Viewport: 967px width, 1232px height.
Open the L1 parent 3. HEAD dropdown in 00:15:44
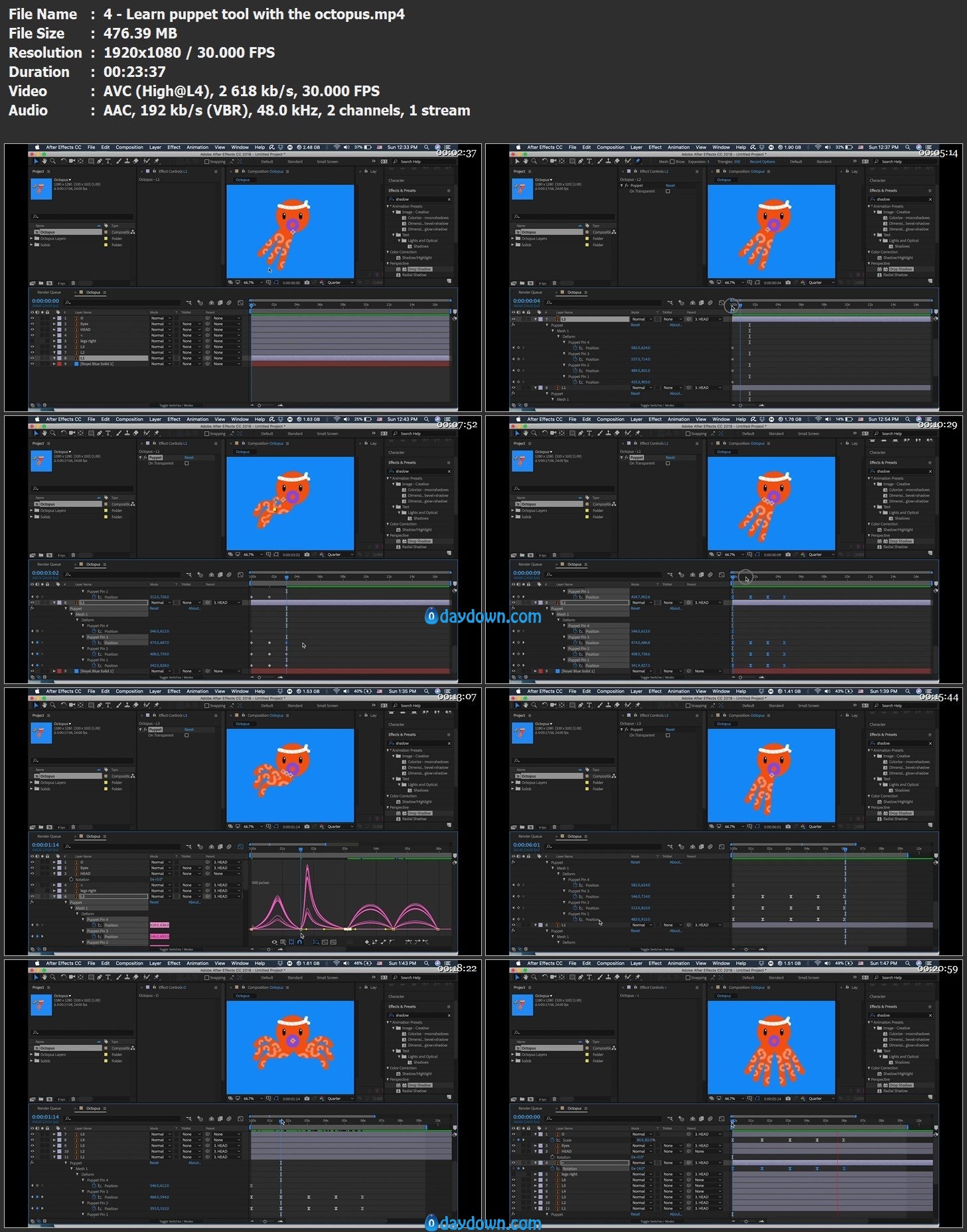click(x=707, y=925)
